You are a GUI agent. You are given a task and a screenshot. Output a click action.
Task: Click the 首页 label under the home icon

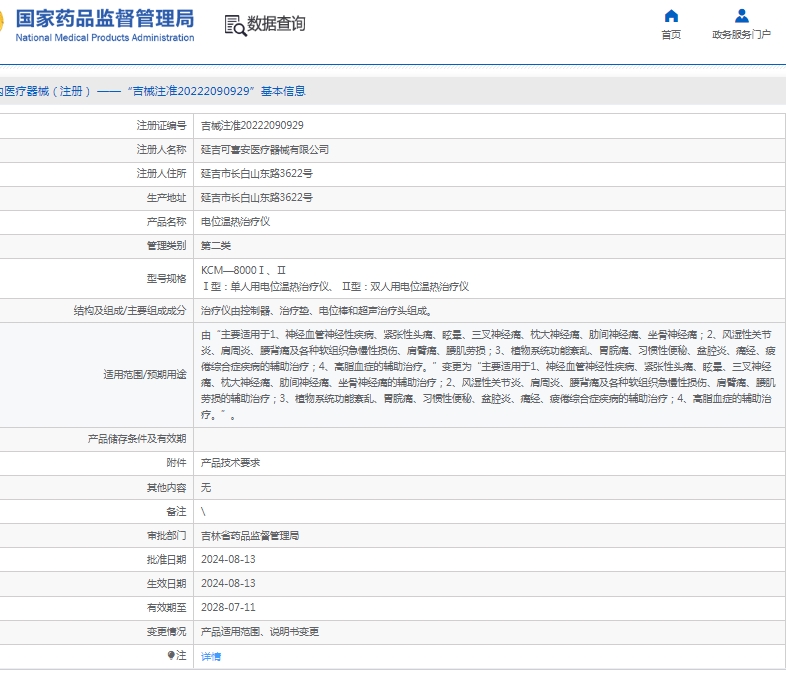(671, 35)
